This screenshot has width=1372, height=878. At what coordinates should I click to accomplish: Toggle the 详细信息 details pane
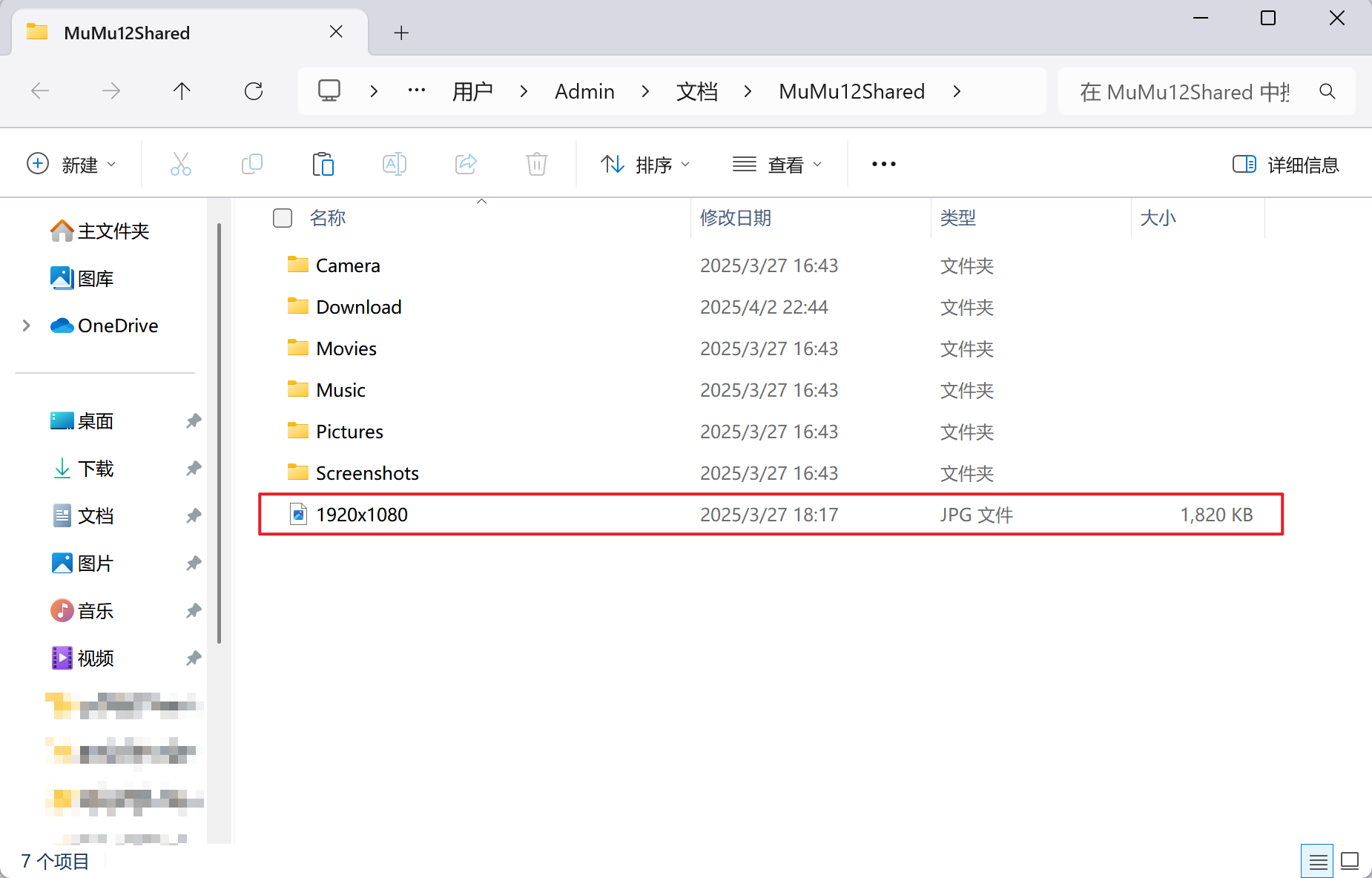pos(1285,165)
